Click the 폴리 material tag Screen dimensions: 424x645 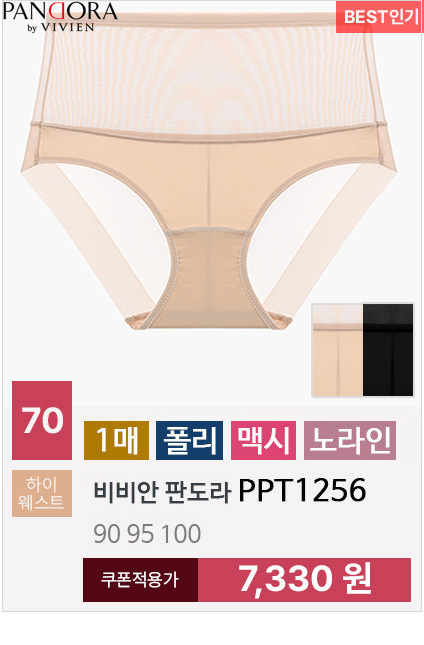(189, 440)
